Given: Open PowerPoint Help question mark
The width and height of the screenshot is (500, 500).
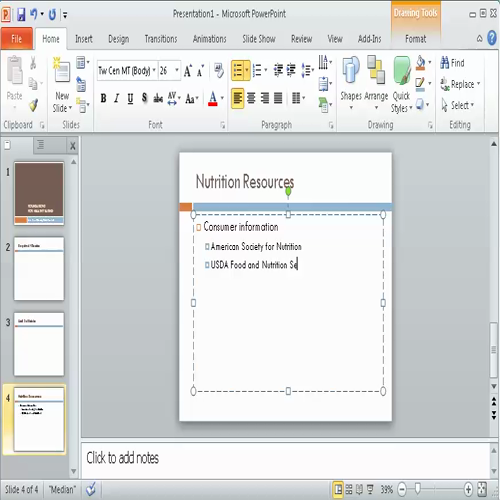Looking at the screenshot, I should pos(492,38).
